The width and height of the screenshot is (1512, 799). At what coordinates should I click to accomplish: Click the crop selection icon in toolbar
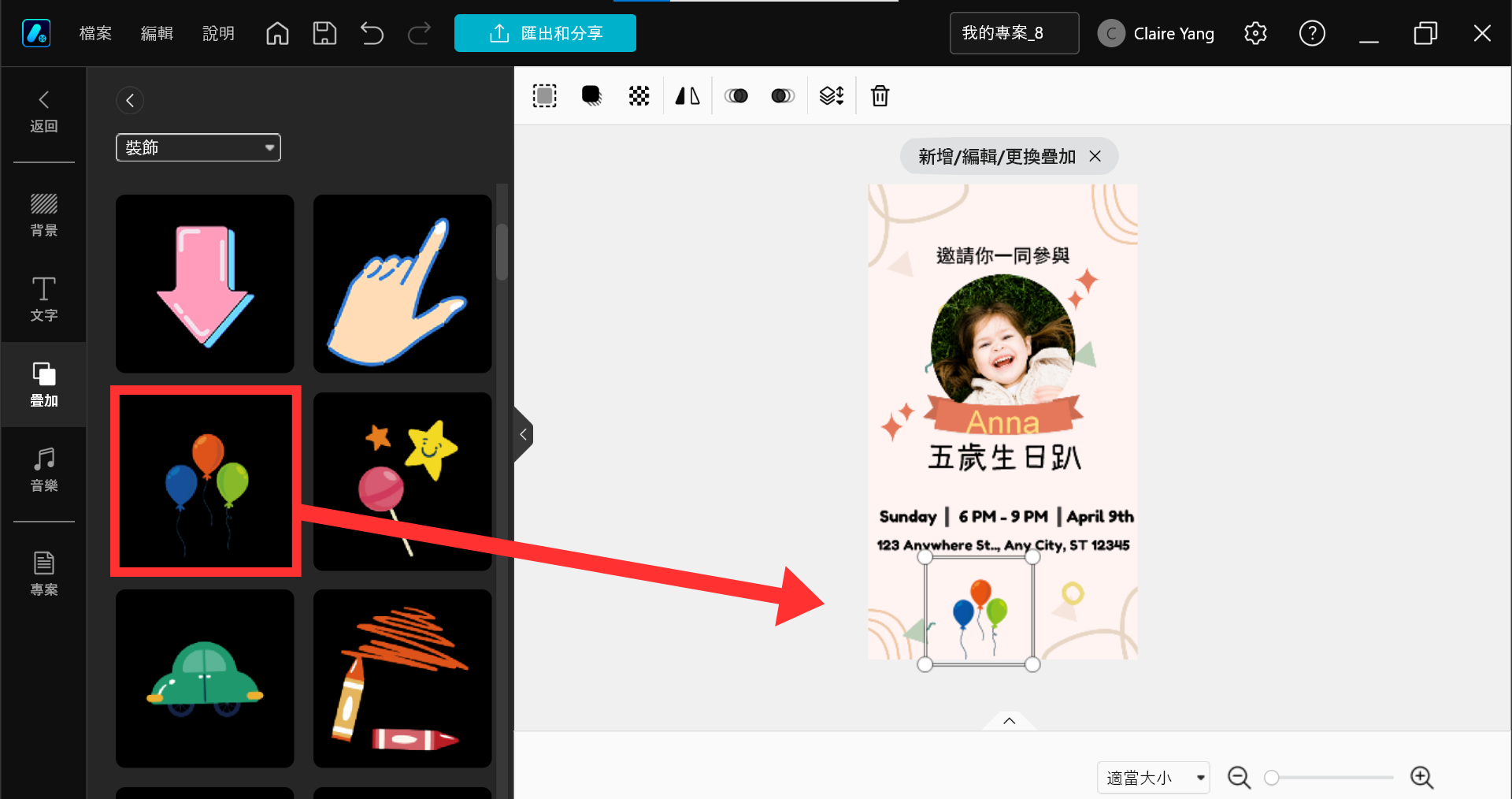click(544, 96)
